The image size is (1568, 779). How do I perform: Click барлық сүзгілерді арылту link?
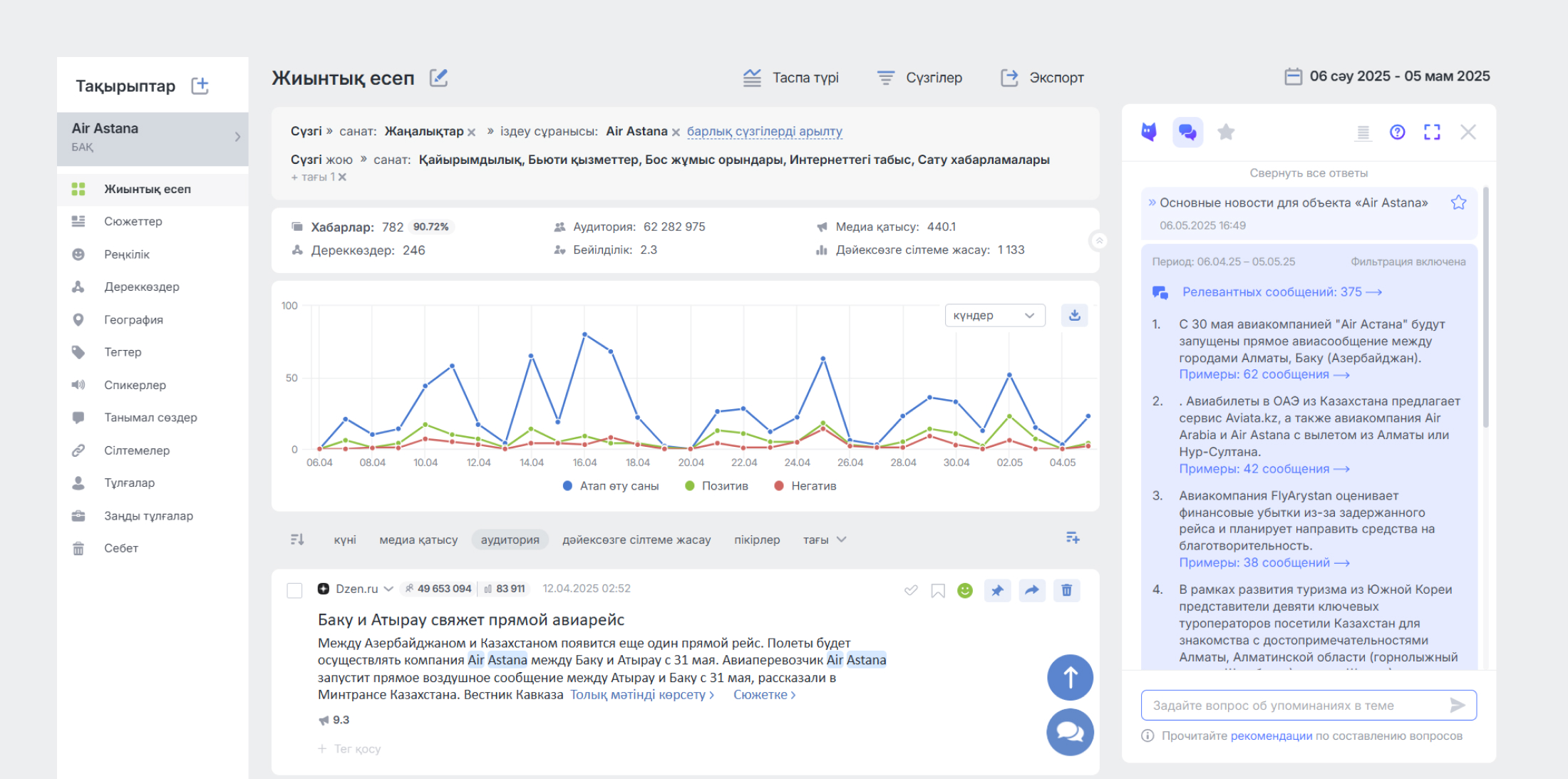point(764,131)
